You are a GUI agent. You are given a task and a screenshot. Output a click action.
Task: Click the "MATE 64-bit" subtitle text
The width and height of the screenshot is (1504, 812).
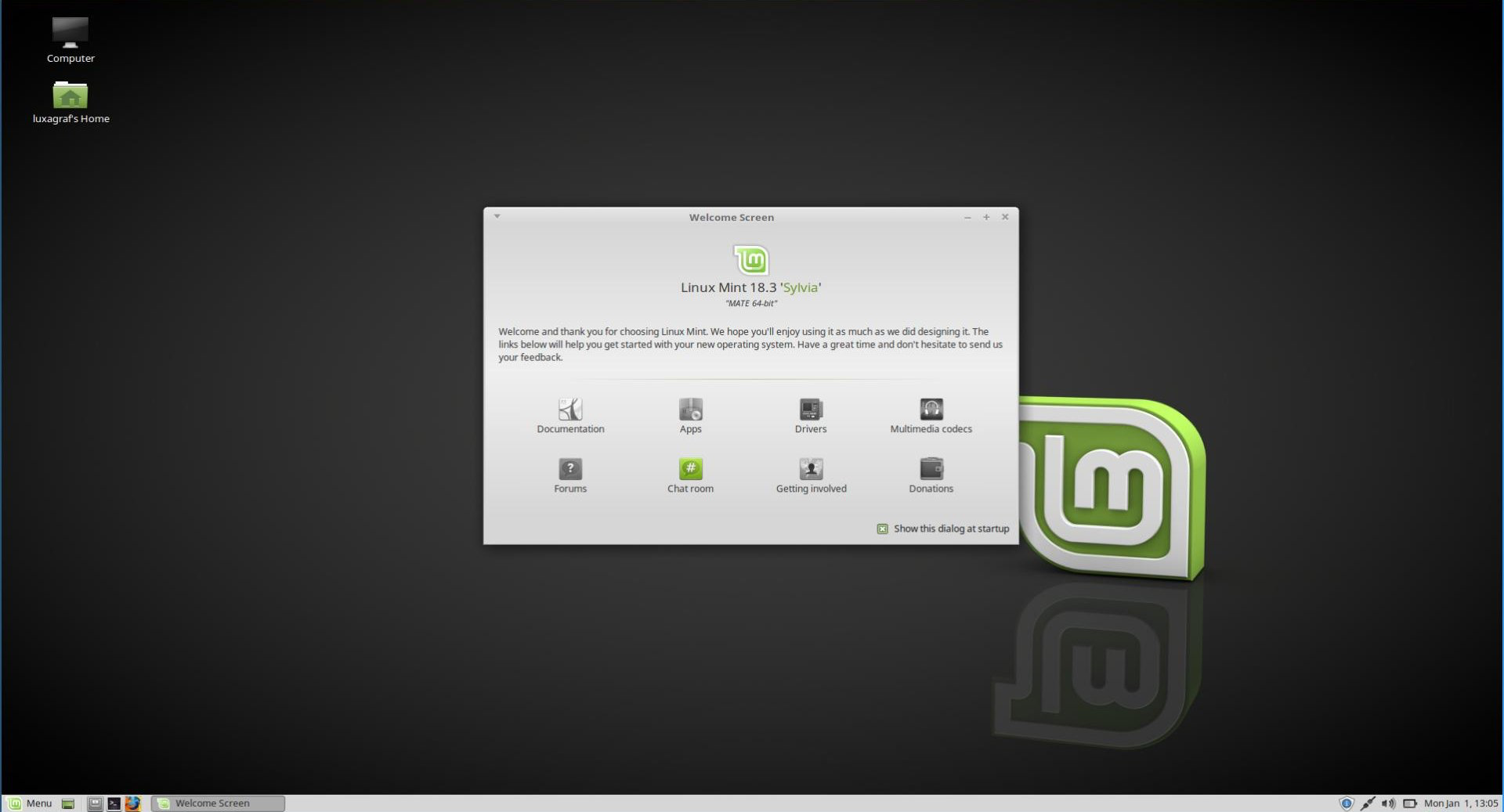(x=751, y=304)
